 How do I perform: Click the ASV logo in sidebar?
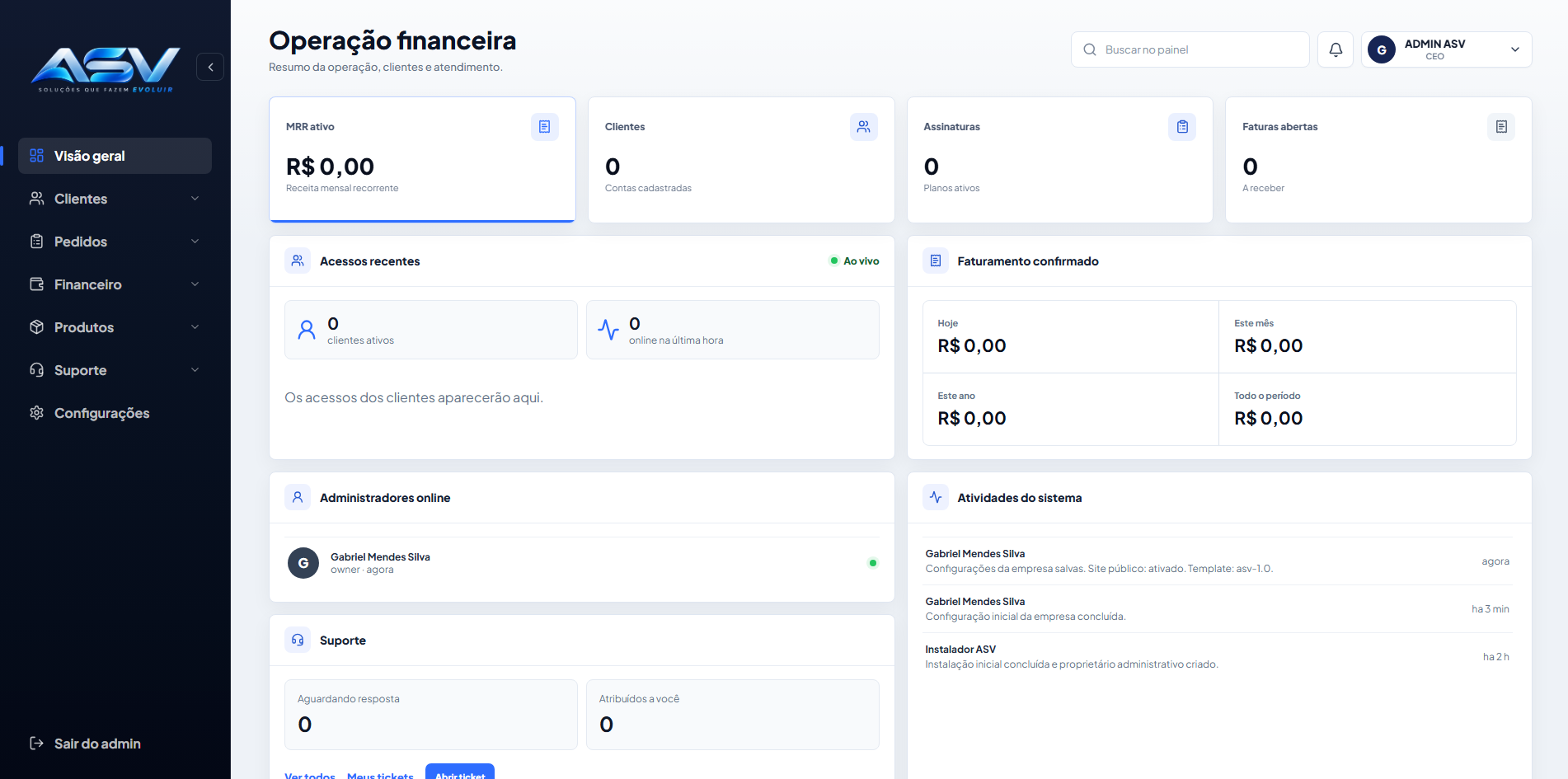(x=106, y=69)
